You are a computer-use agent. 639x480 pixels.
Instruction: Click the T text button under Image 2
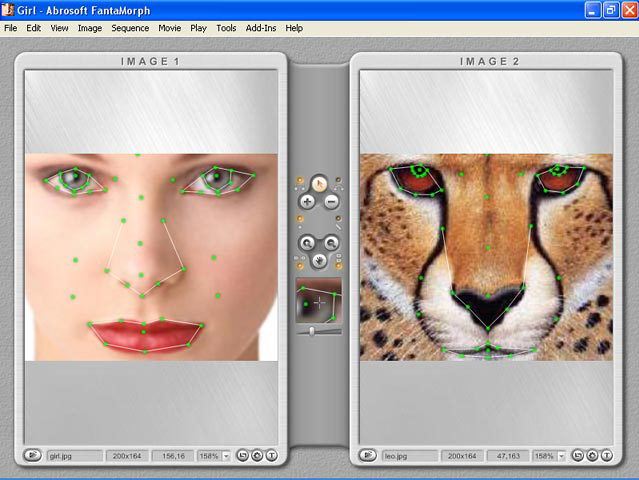607,455
